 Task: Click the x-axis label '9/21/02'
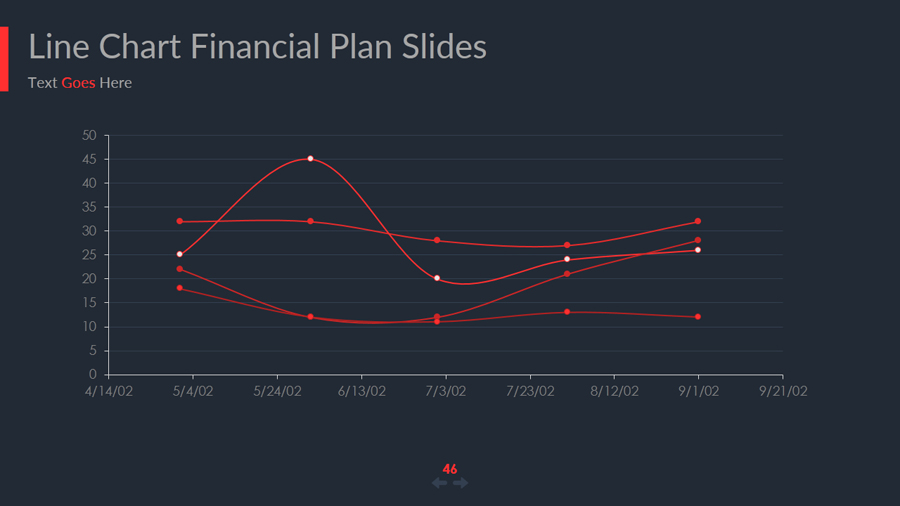click(x=782, y=392)
